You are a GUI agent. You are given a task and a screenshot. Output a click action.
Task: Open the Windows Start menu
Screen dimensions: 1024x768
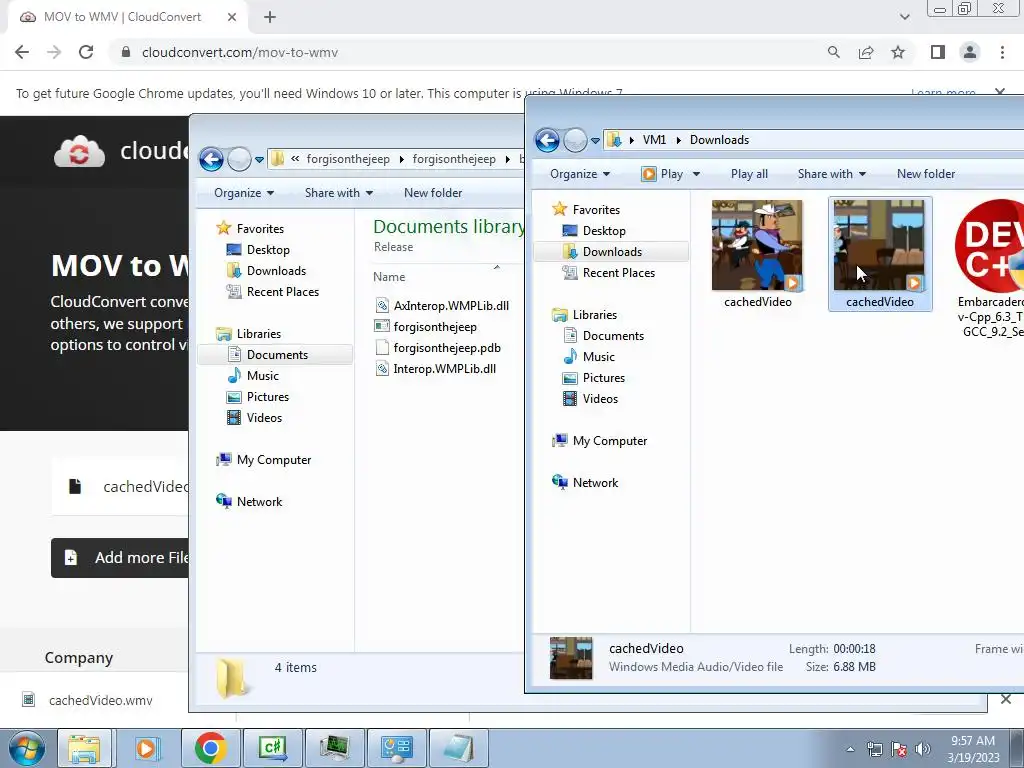point(27,748)
